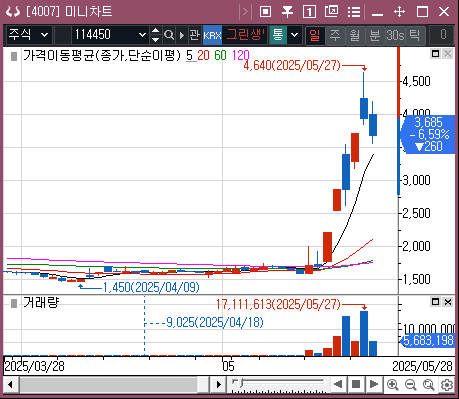Viewport: 459px width, 399px height.
Task: Click the square window-mode icon in title bar
Action: [x=265, y=12]
